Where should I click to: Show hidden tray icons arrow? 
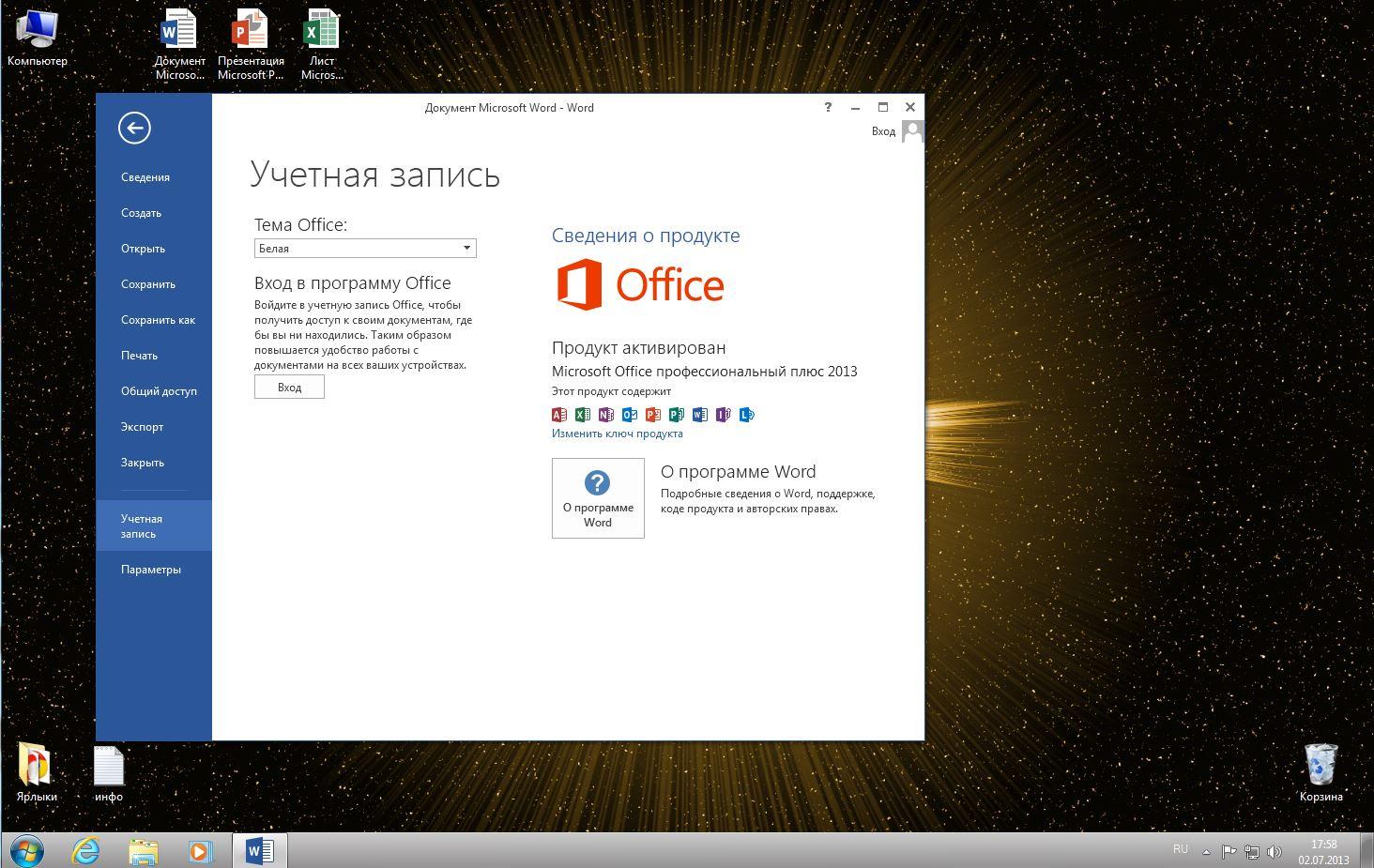[x=1206, y=852]
